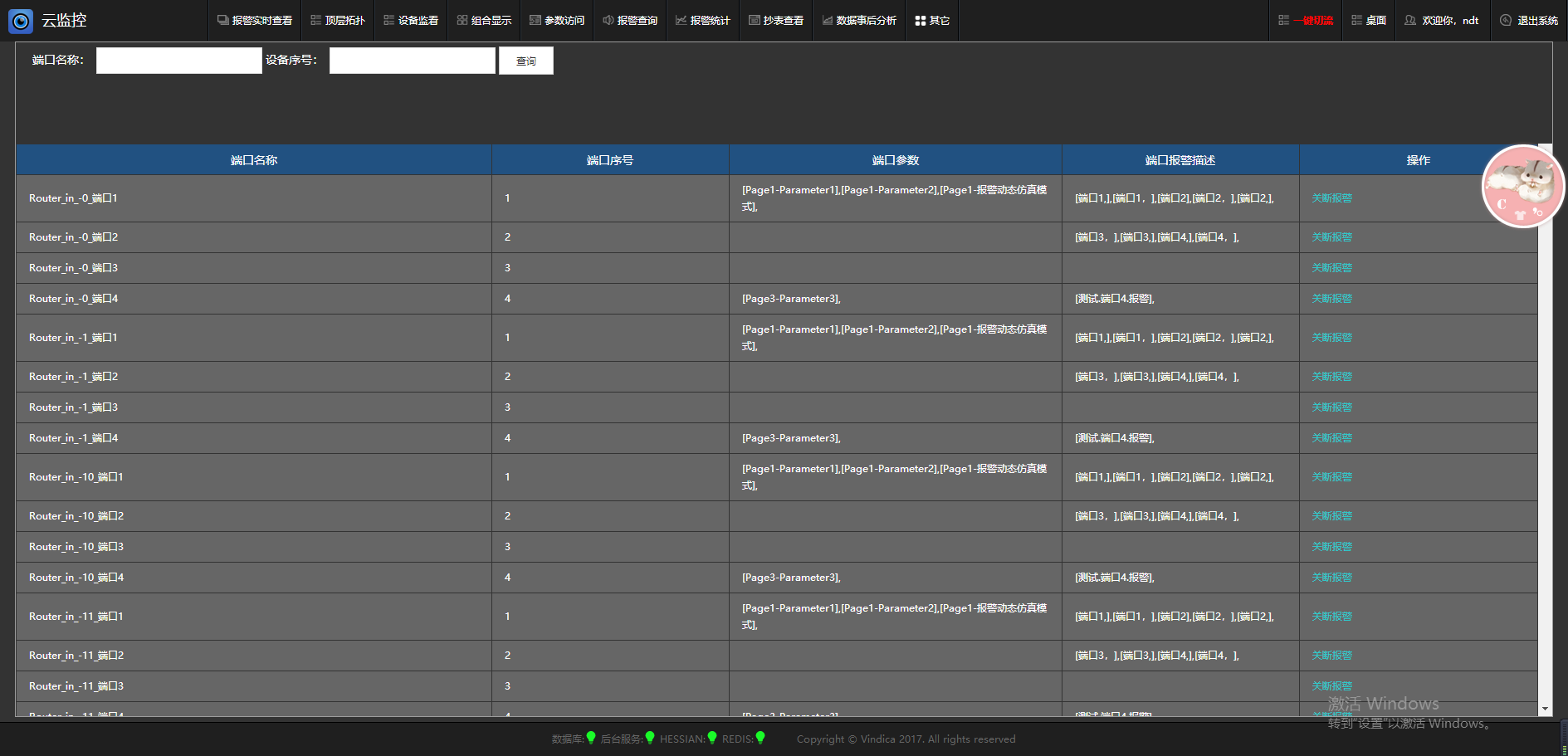Click 关断报警 for Router_in_-0_端口1

pyautogui.click(x=1331, y=198)
